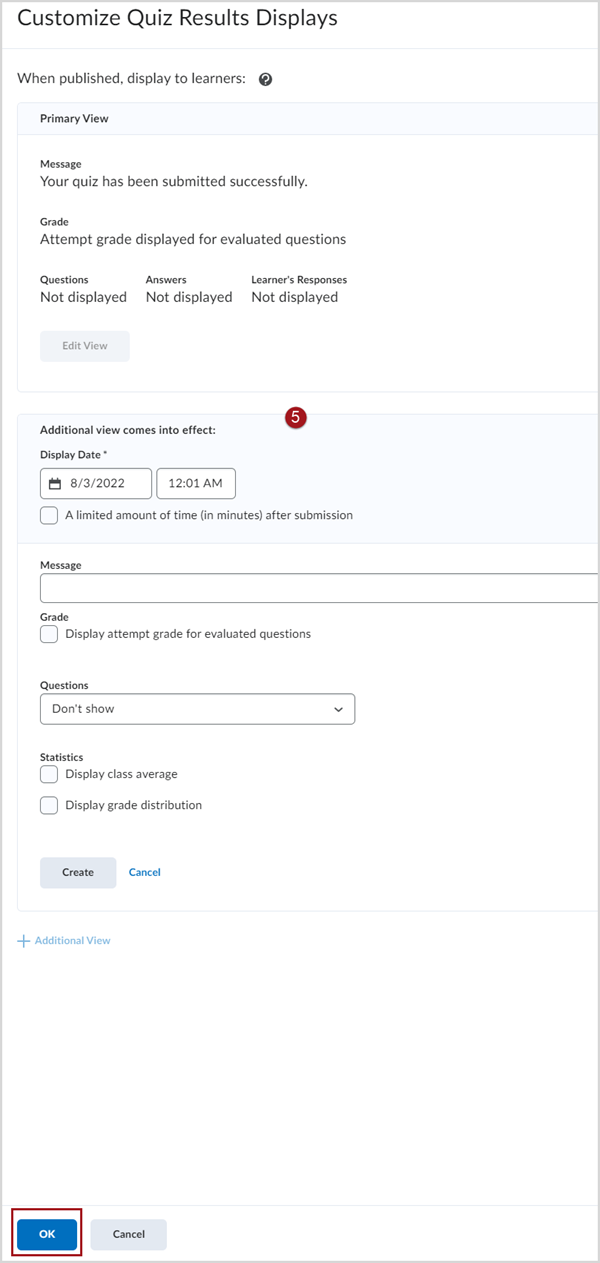Viewport: 600px width, 1263px height.
Task: Click "Not displayed" under Answers
Action: point(189,297)
